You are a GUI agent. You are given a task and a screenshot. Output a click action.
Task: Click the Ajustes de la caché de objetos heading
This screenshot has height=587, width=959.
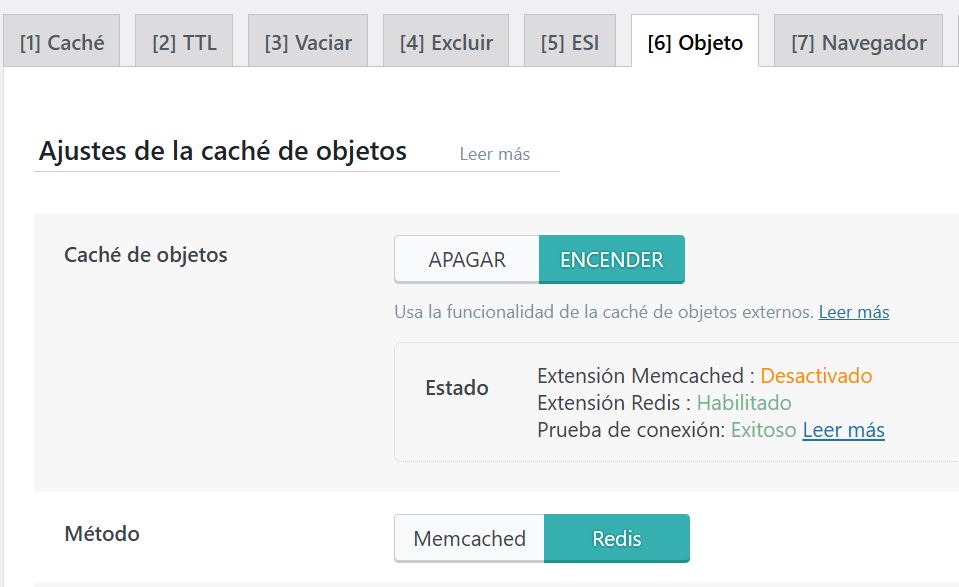point(222,151)
